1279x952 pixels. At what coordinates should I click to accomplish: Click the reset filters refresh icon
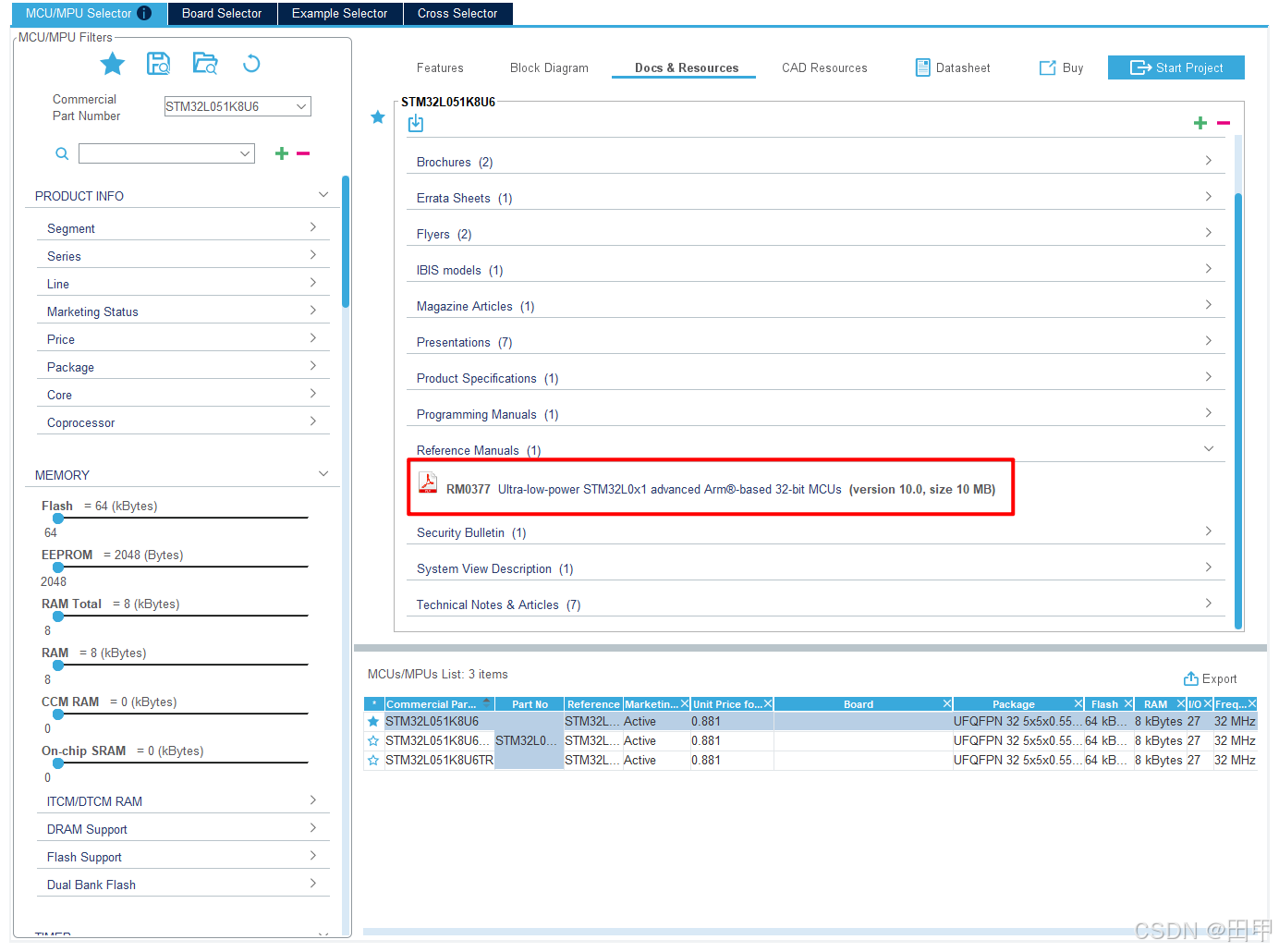click(x=251, y=64)
